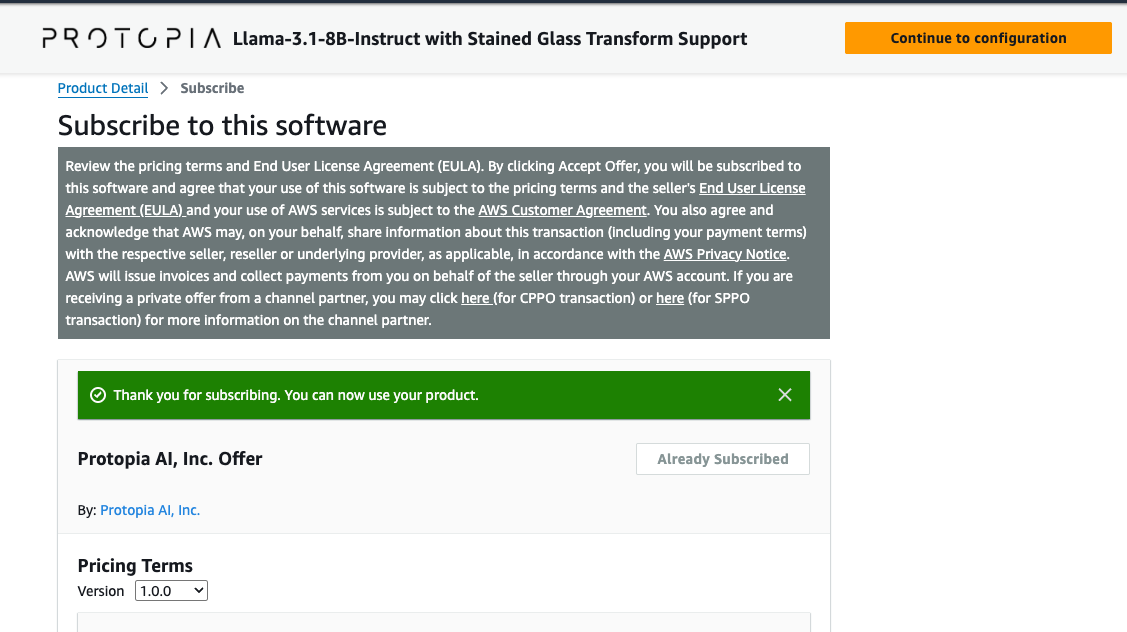The height and width of the screenshot is (632, 1127).
Task: Click the 'here' link for SPPO transaction
Action: [x=669, y=298]
